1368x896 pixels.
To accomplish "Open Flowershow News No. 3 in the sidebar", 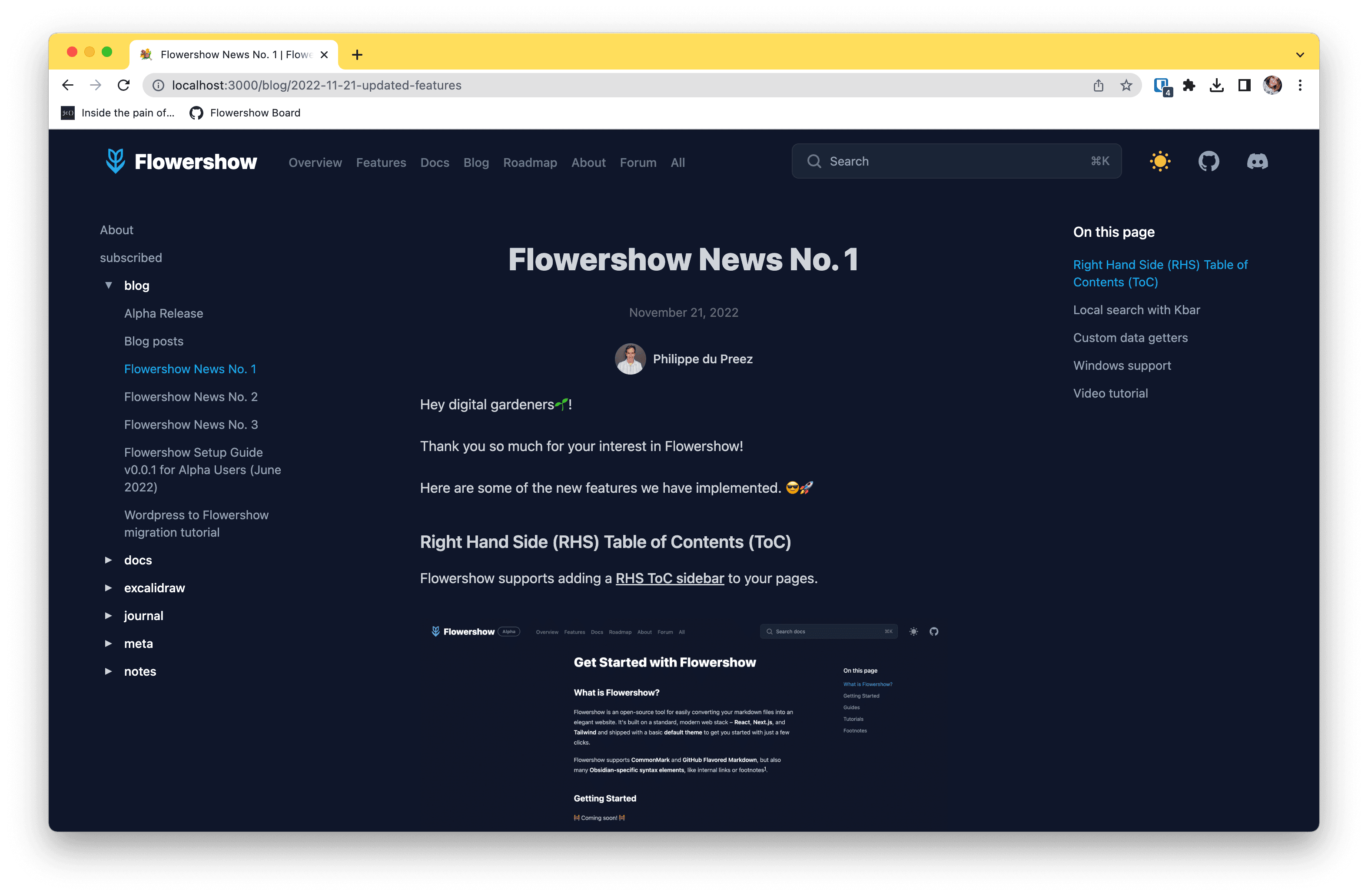I will coord(191,425).
